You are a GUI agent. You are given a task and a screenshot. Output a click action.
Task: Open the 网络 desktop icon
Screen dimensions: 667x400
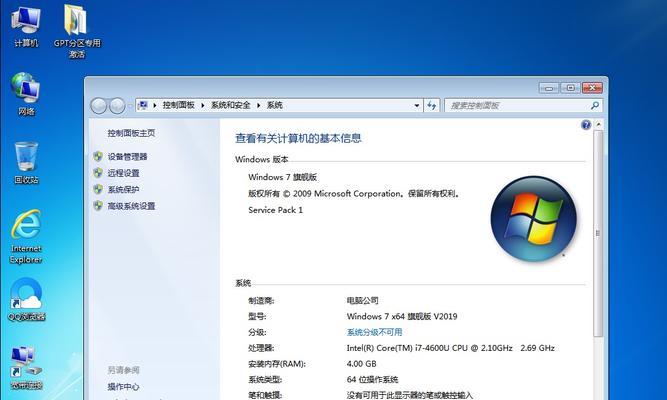(26, 94)
